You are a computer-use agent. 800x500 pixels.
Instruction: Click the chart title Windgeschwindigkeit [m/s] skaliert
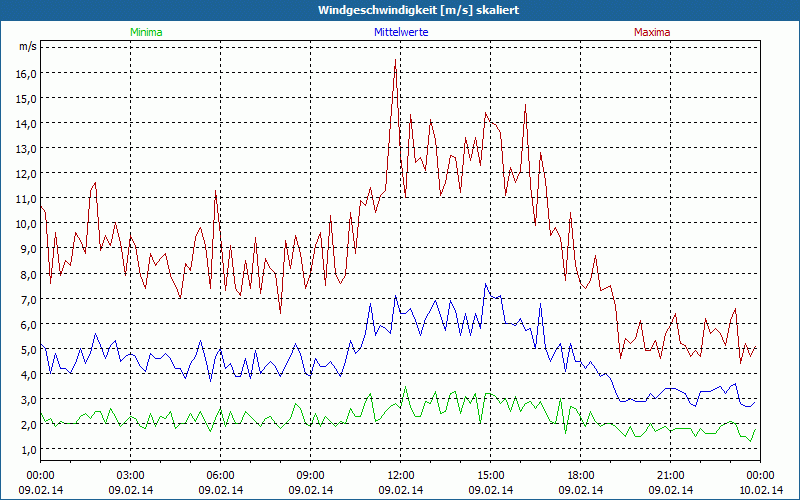[418, 10]
